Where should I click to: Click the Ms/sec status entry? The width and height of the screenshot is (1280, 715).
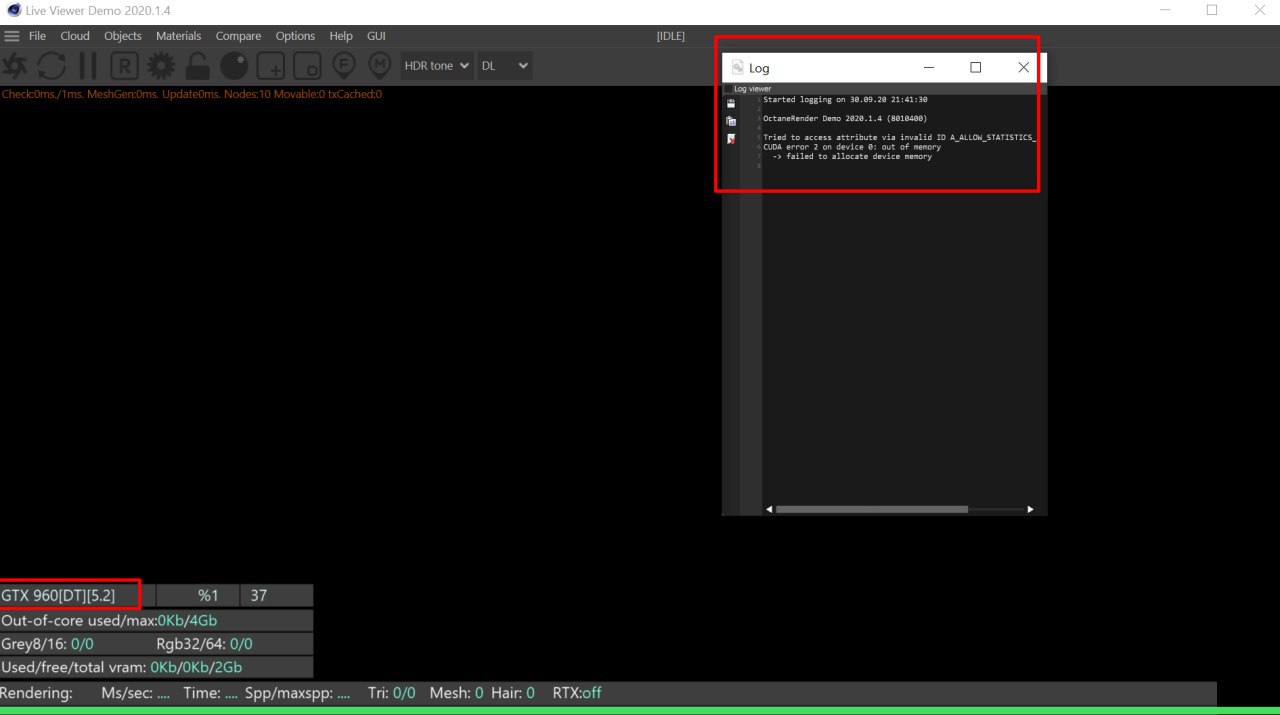click(x=135, y=692)
